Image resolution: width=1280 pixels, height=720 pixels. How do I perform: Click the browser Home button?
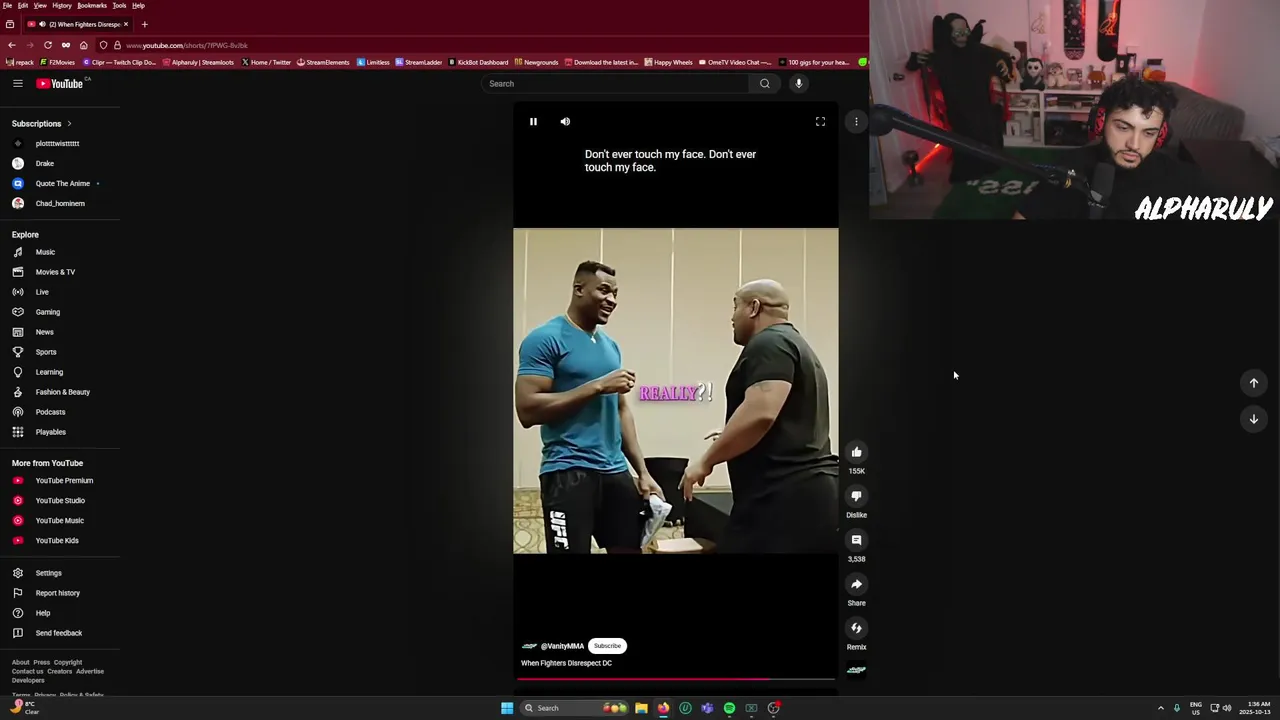tap(83, 45)
